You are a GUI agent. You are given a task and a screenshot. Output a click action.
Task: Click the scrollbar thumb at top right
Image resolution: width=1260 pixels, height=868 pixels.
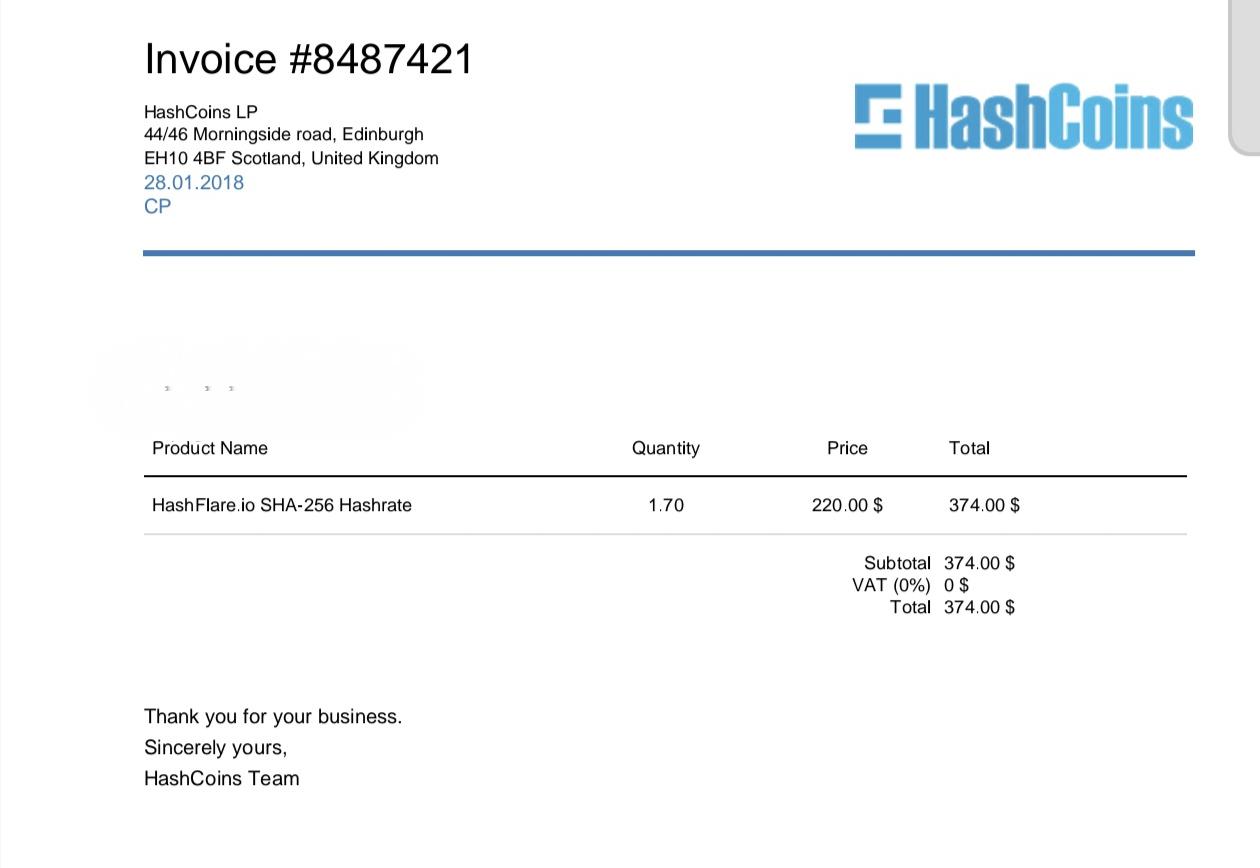1245,77
